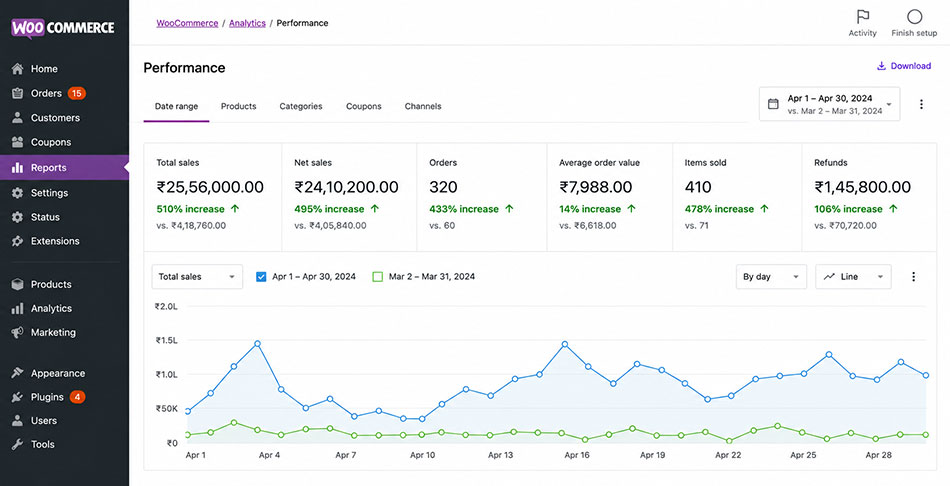
Task: Open the Apr 1 – Apr 30, 2024 date range picker
Action: pyautogui.click(x=829, y=104)
